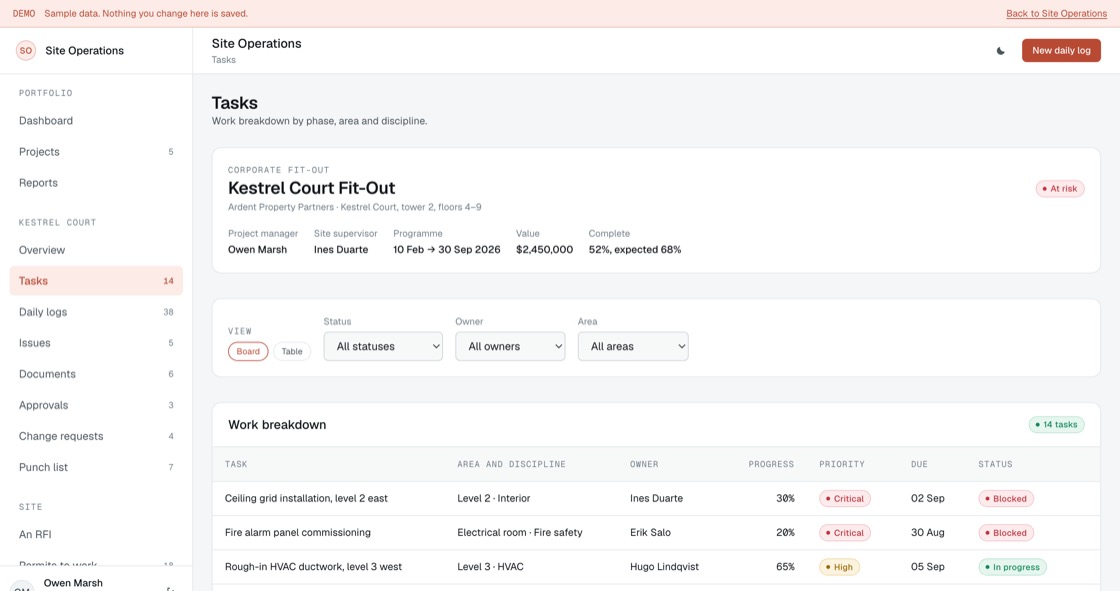1120x591 pixels.
Task: Open Punch list in the sidebar
Action: click(96, 467)
